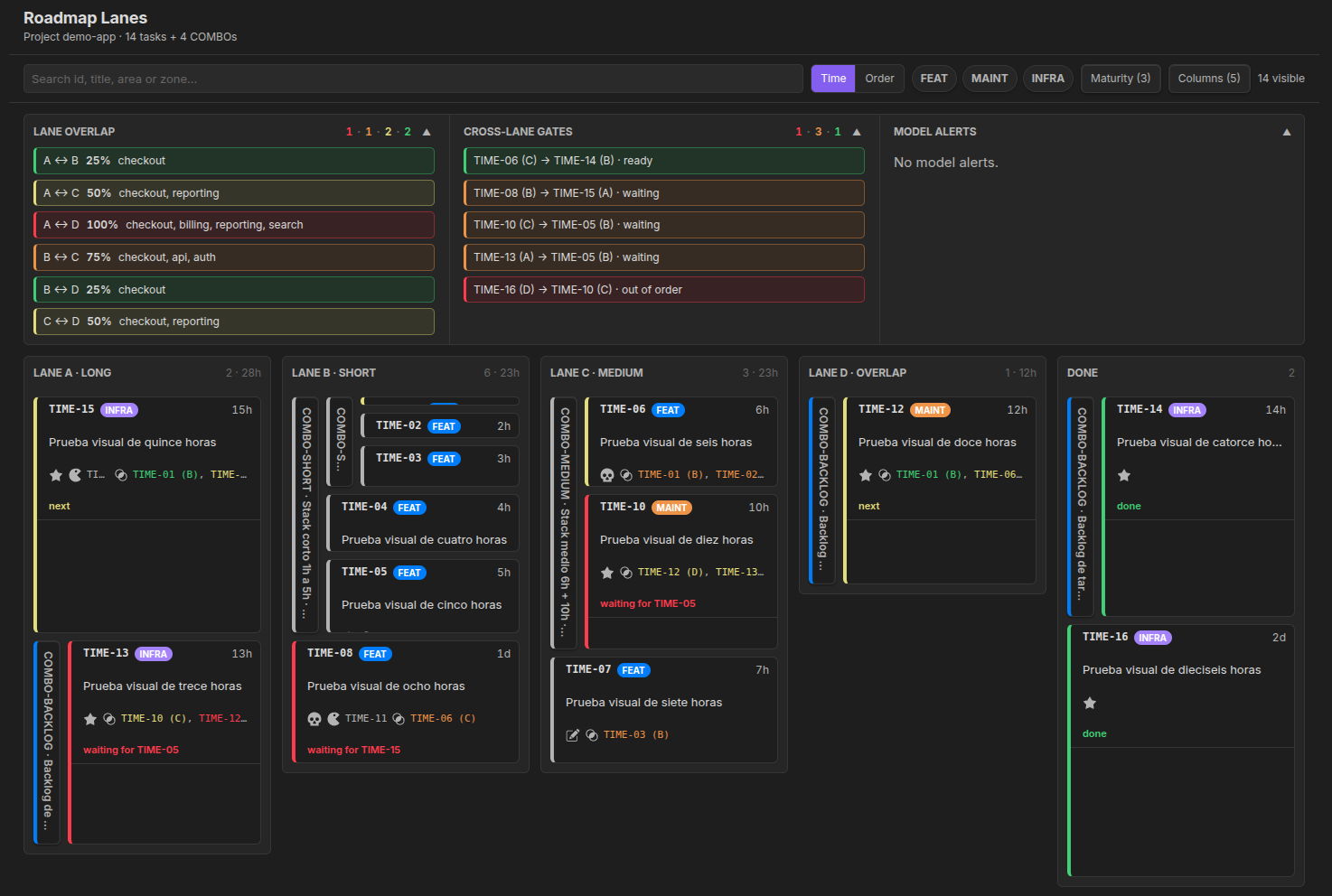1332x896 pixels.
Task: Click the overlap circles icon on TIME-13 card
Action: point(109,719)
